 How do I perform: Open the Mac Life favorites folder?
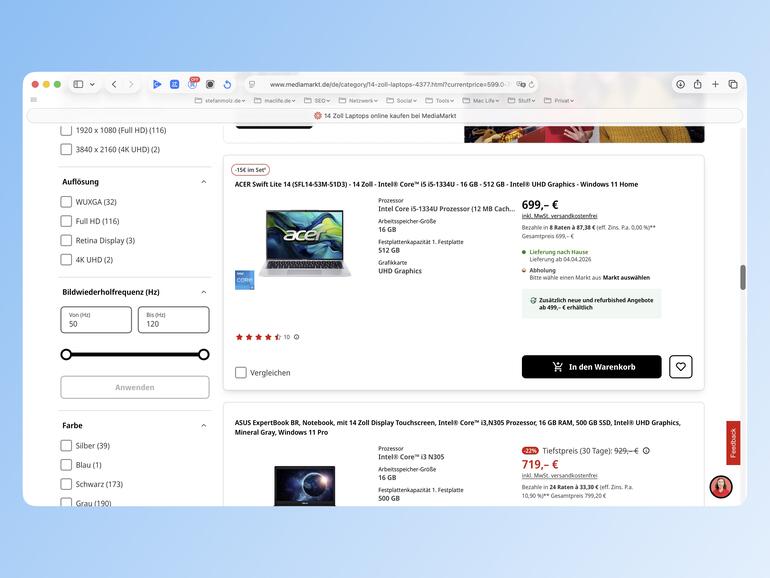click(480, 100)
